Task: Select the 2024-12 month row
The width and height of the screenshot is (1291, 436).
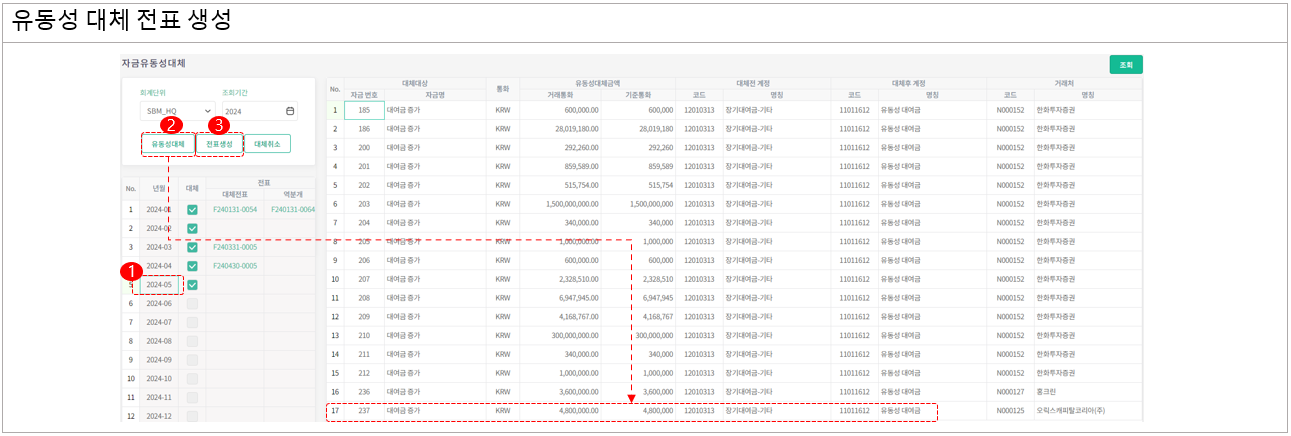Action: (159, 416)
